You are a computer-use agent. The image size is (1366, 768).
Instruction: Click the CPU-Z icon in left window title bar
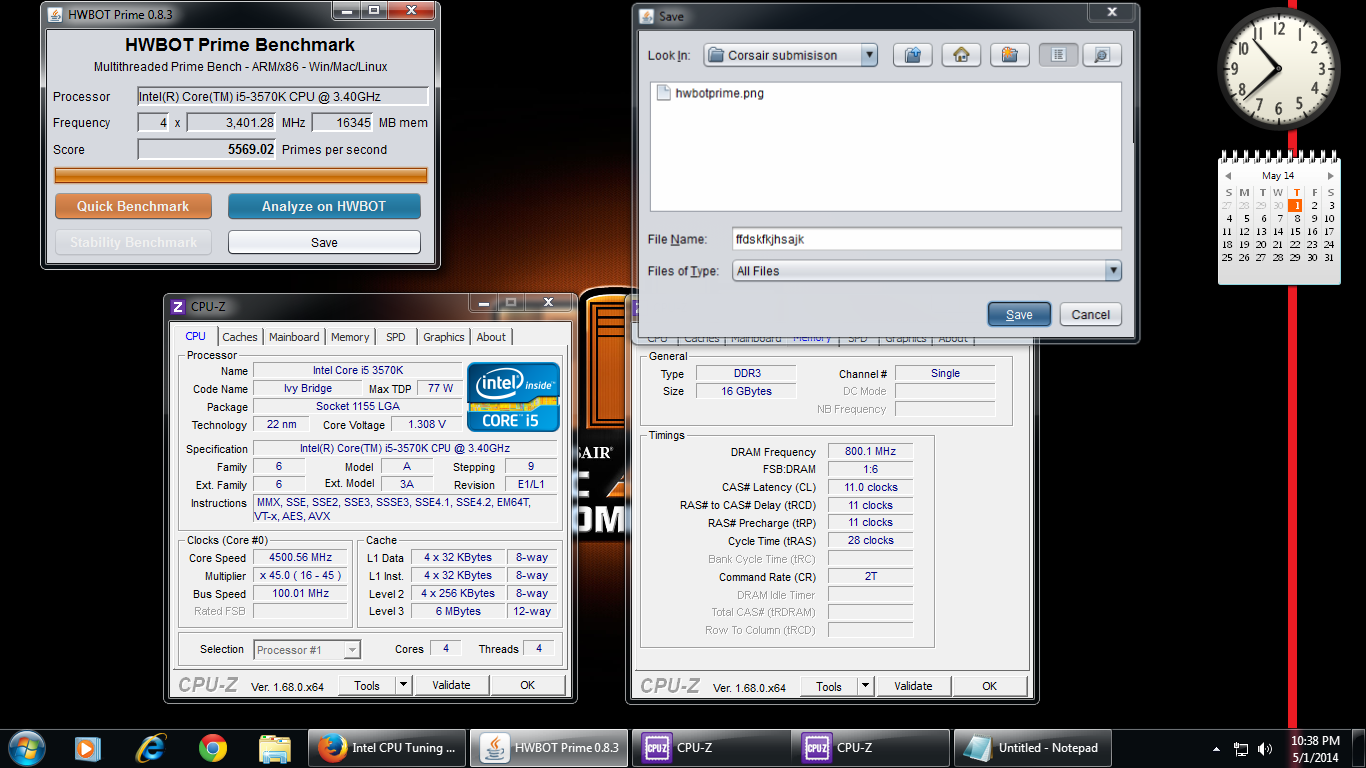pyautogui.click(x=178, y=307)
